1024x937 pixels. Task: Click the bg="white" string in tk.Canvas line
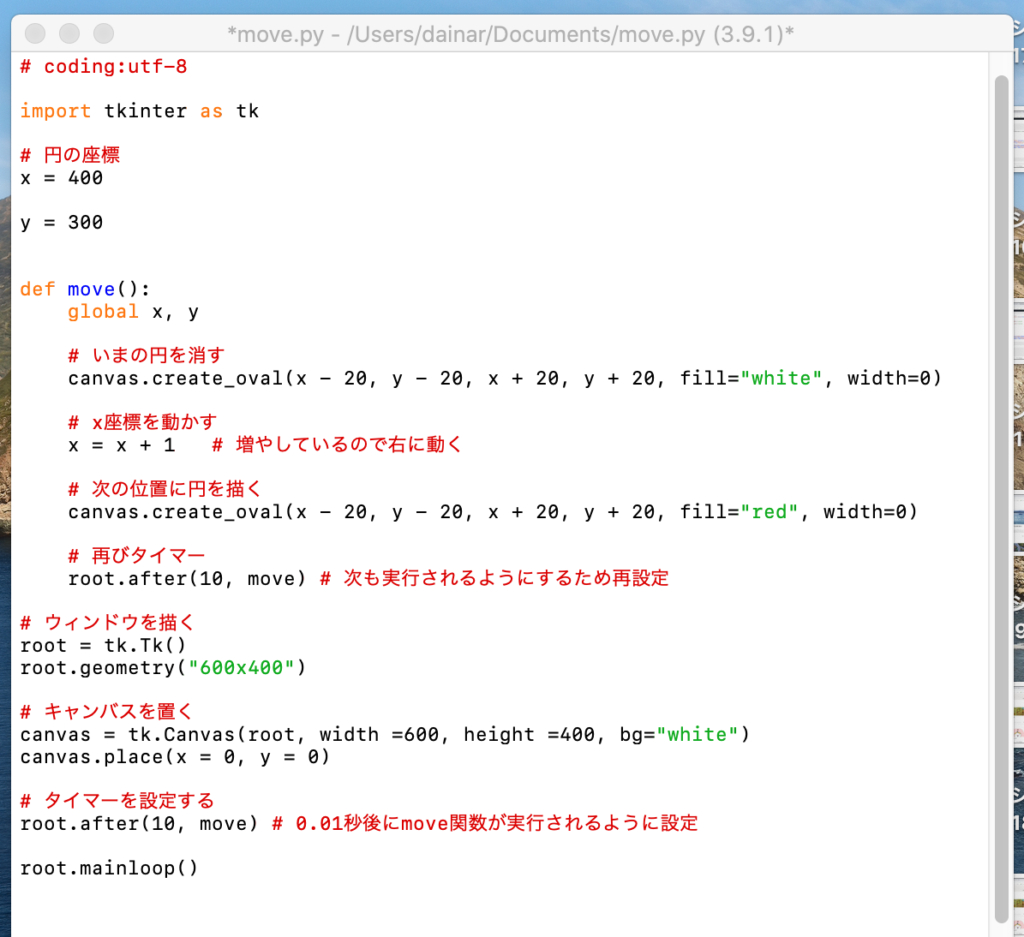tap(697, 735)
